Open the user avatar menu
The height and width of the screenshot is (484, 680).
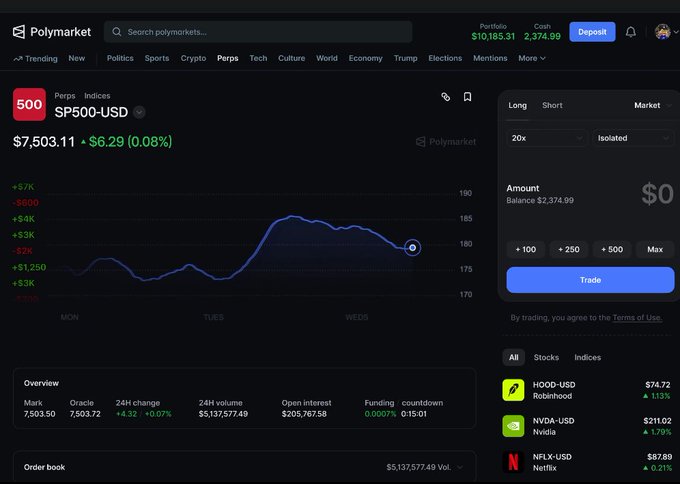(x=662, y=32)
